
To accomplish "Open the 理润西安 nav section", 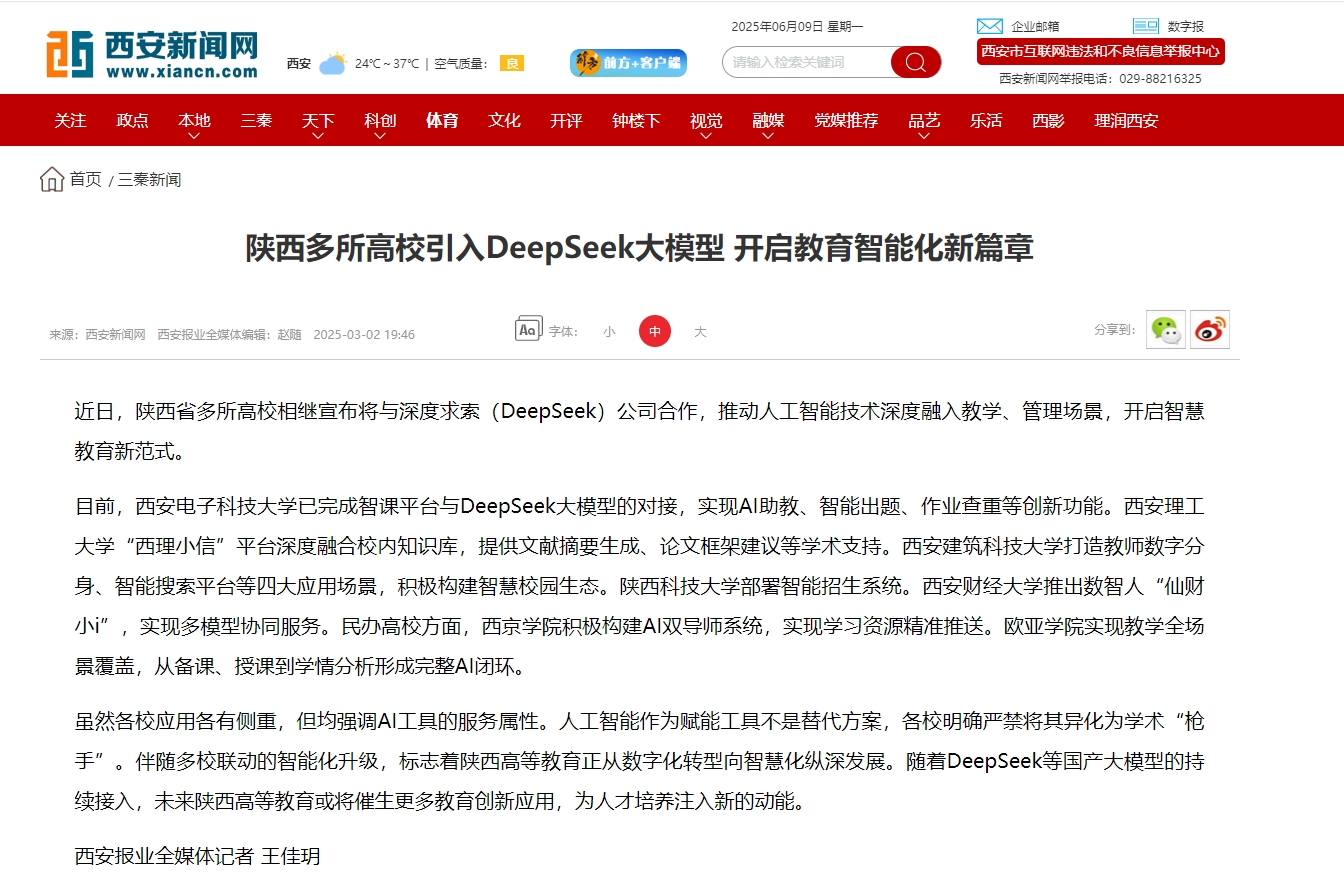I will click(1126, 120).
